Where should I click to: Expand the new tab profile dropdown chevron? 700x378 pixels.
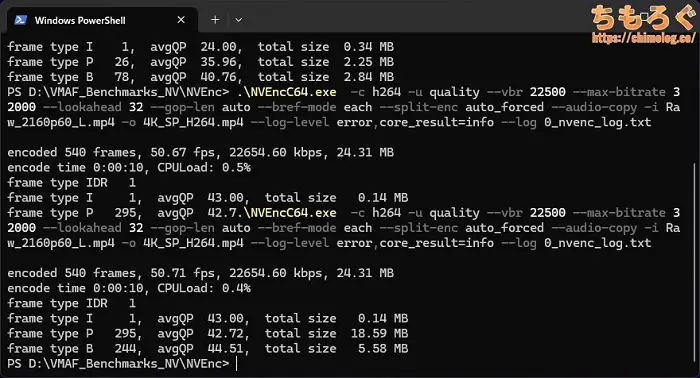(238, 20)
